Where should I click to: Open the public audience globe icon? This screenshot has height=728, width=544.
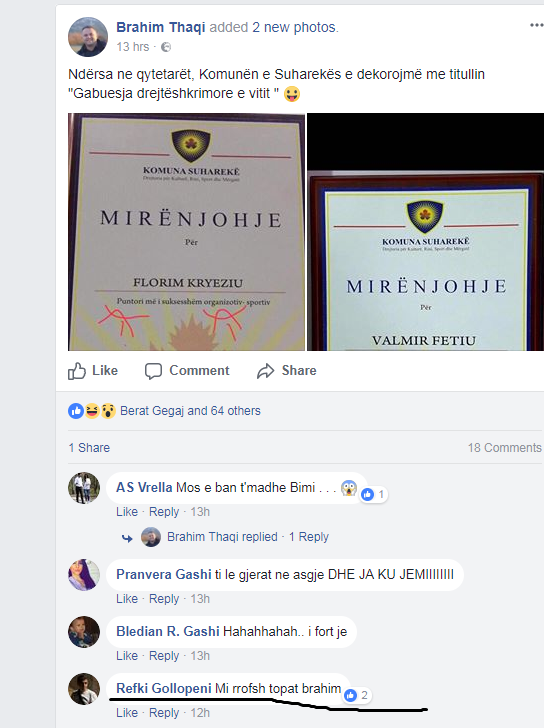coord(166,47)
